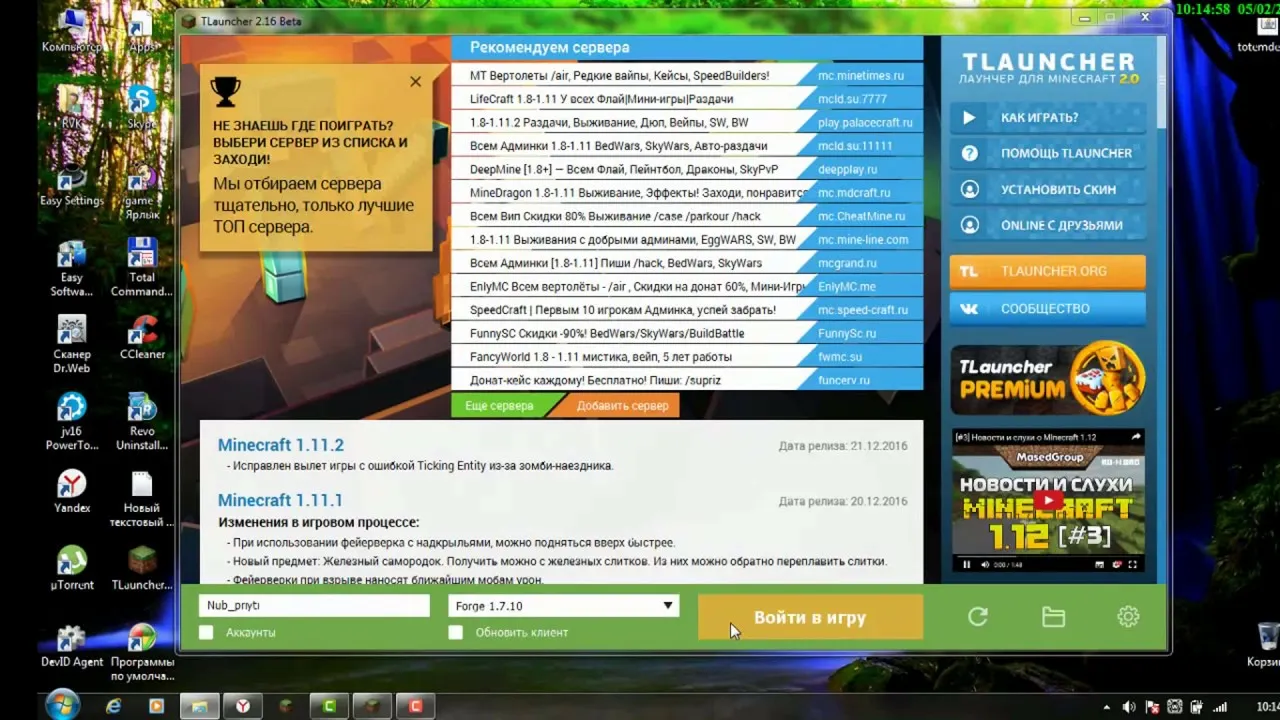
Task: Click the play icon beside "Как играть?"
Action: (x=969, y=117)
